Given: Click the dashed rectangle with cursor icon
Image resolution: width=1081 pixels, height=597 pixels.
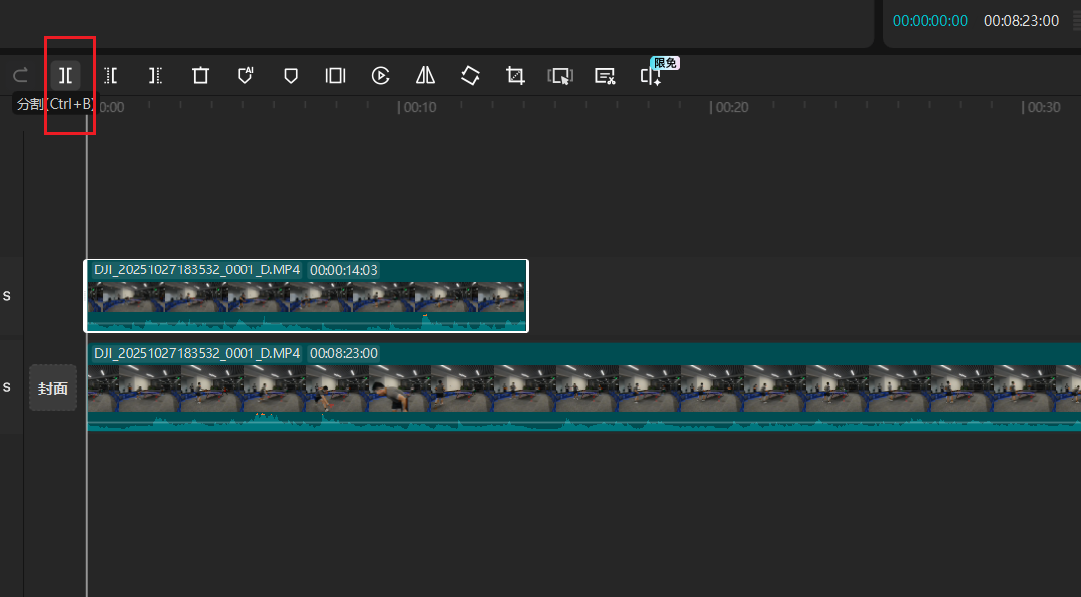Looking at the screenshot, I should [x=560, y=76].
